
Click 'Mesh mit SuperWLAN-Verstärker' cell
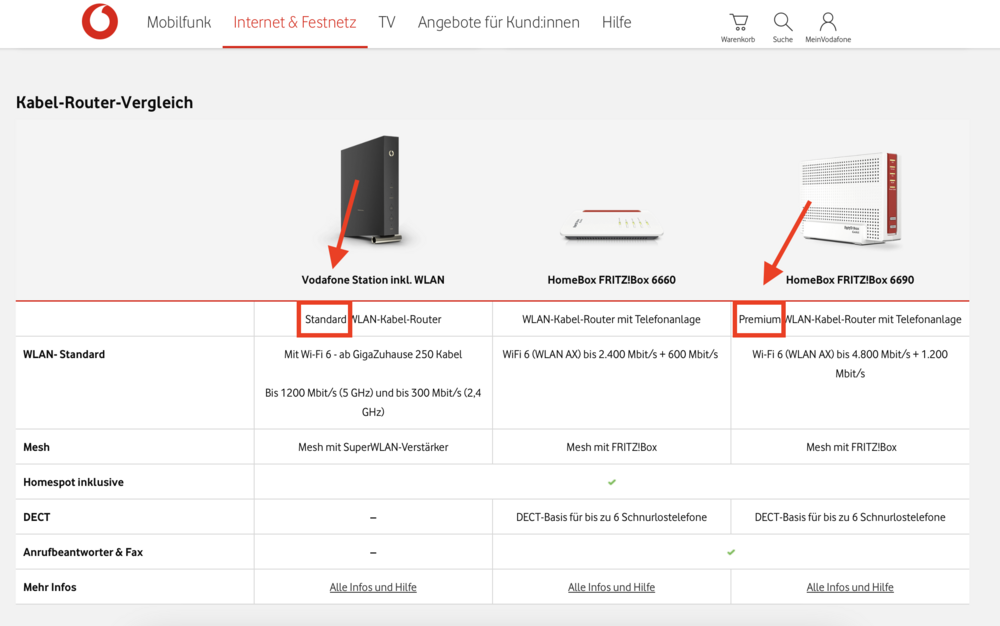pos(373,448)
